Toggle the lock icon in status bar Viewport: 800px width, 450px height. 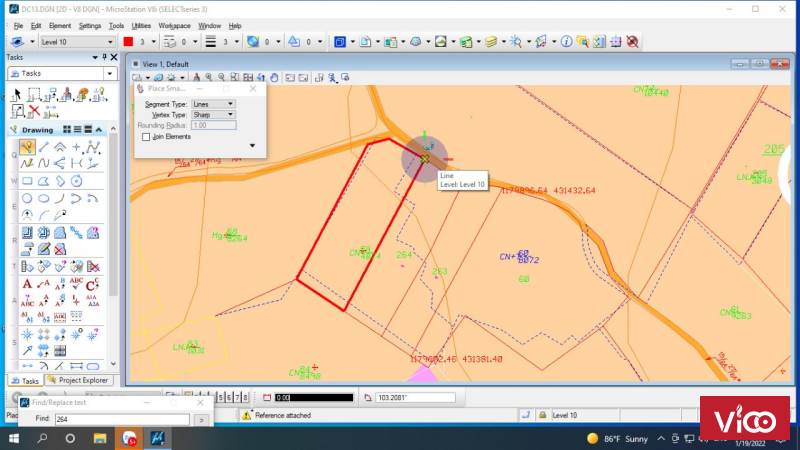pyautogui.click(x=542, y=415)
